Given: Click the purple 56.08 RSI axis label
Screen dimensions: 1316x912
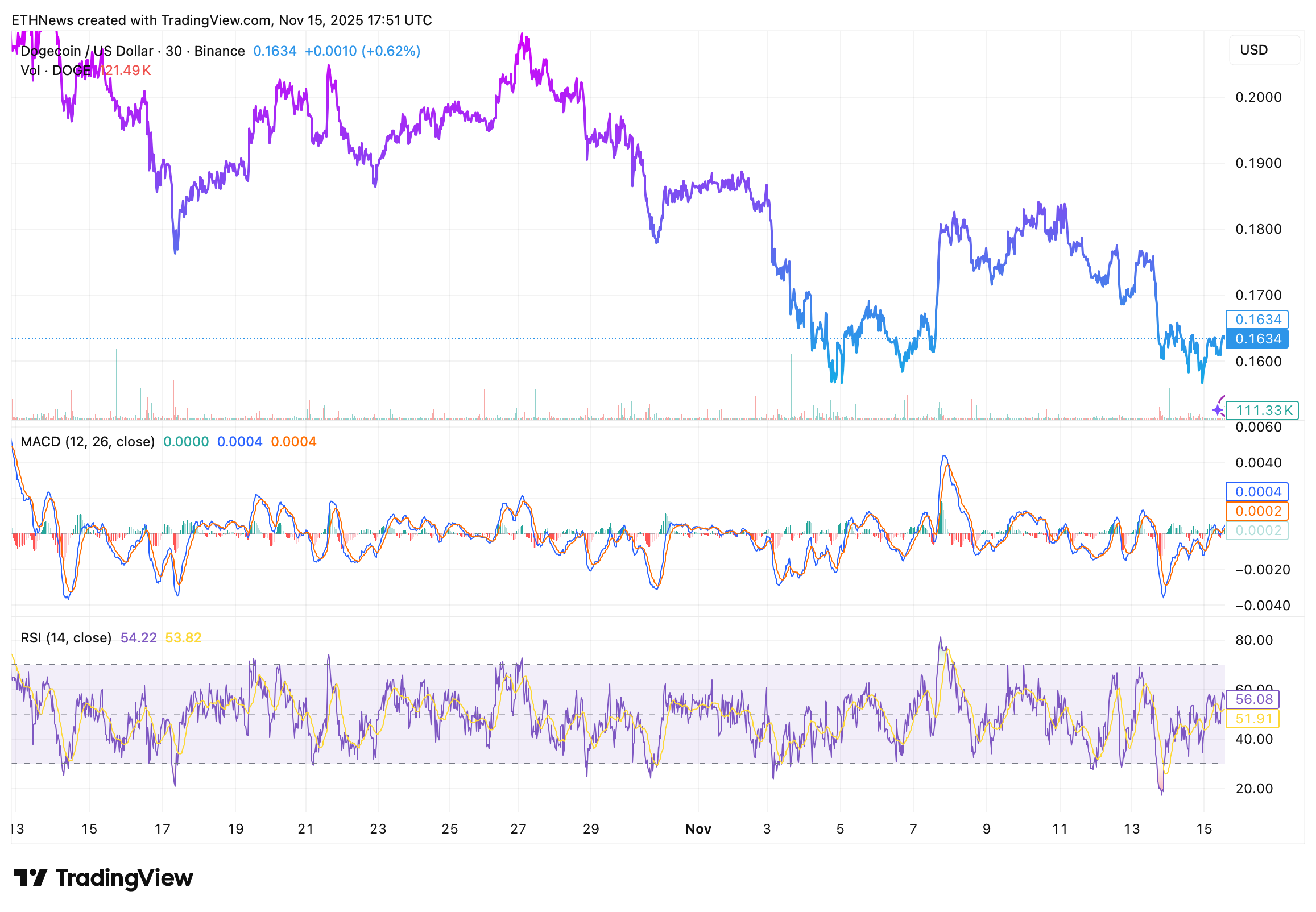Looking at the screenshot, I should (1253, 699).
